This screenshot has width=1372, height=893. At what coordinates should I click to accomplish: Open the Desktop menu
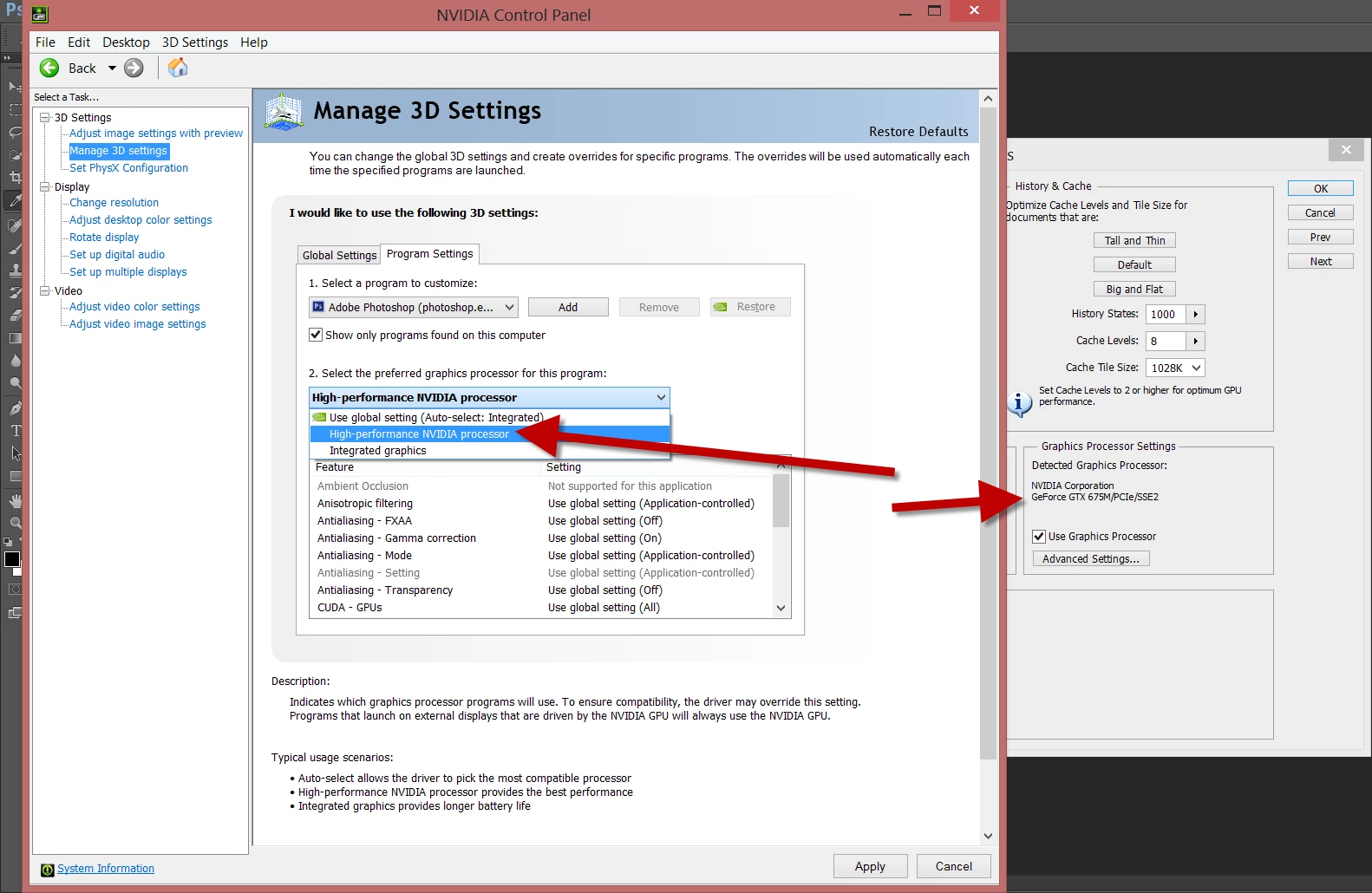[126, 42]
